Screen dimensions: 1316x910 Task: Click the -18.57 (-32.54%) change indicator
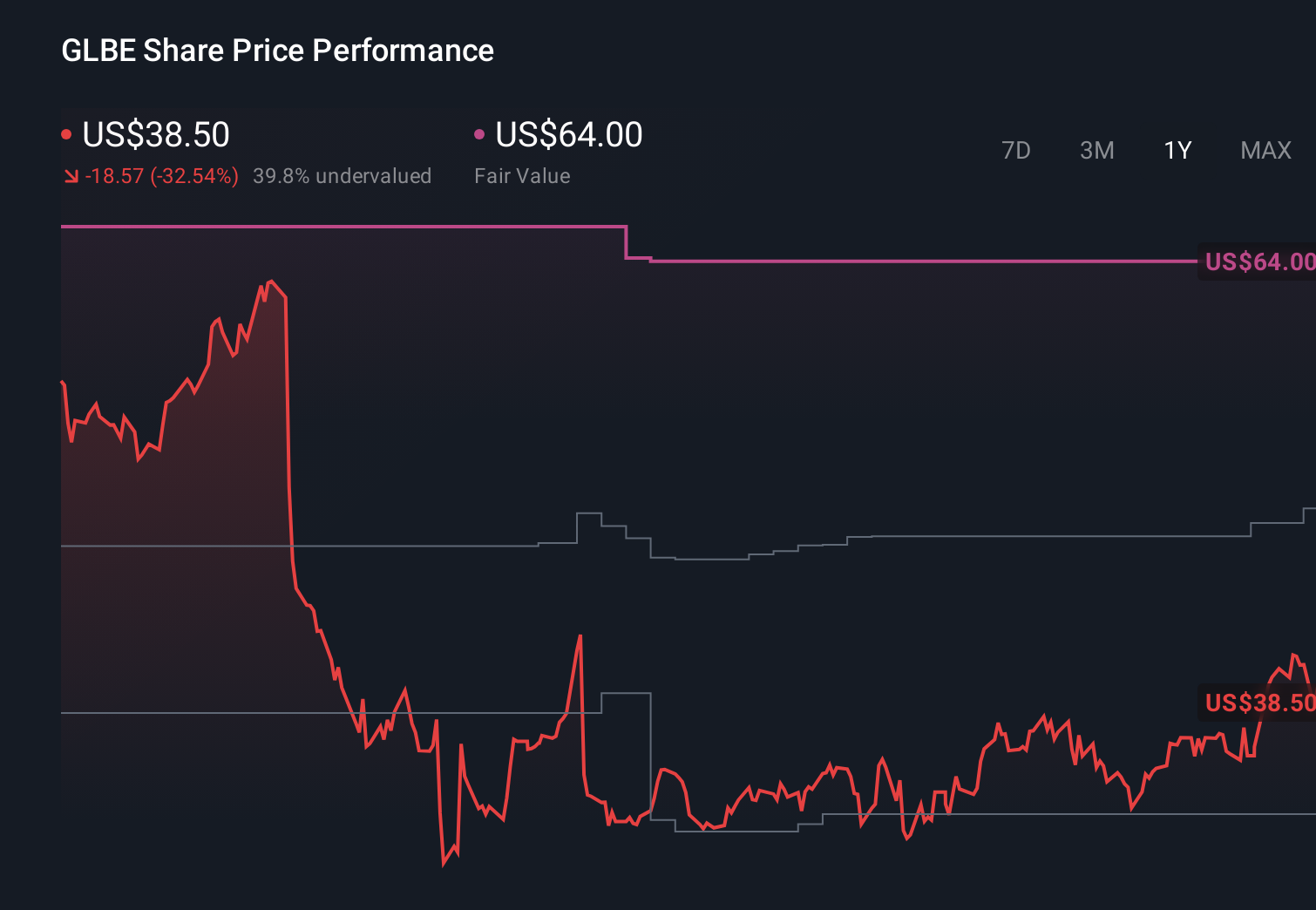pyautogui.click(x=163, y=176)
